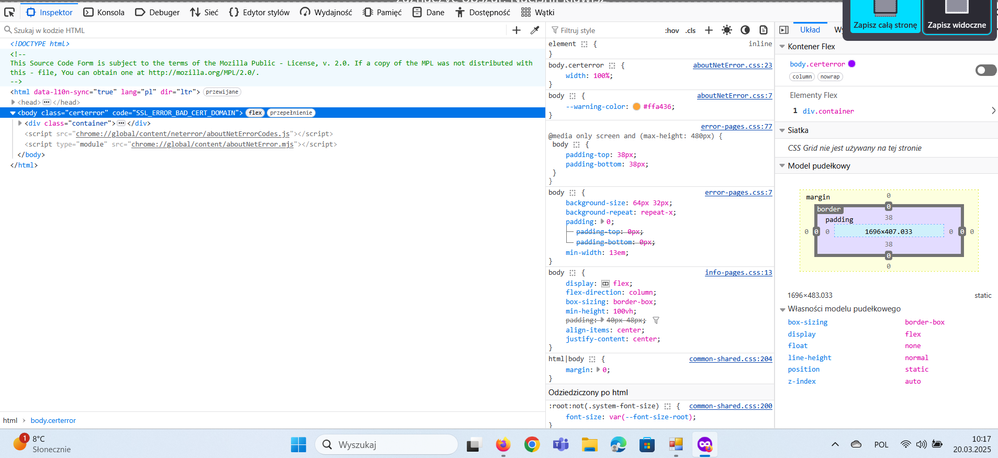Click the przepełnienie badge on body

tap(291, 113)
